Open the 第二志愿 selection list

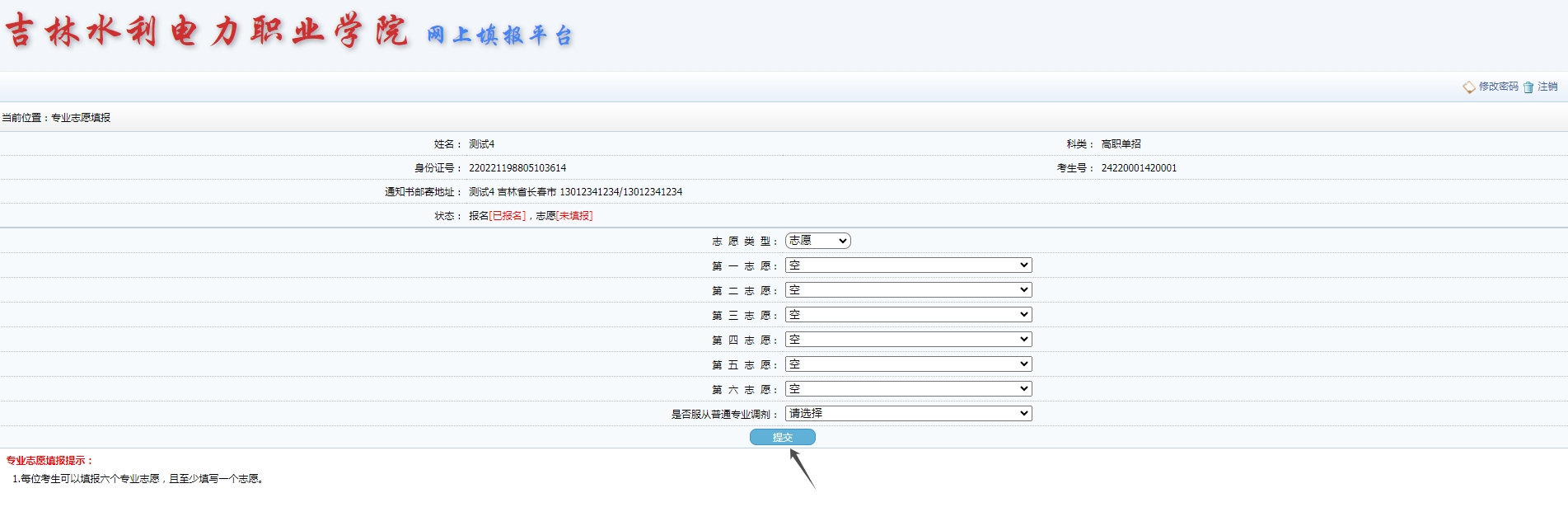908,290
